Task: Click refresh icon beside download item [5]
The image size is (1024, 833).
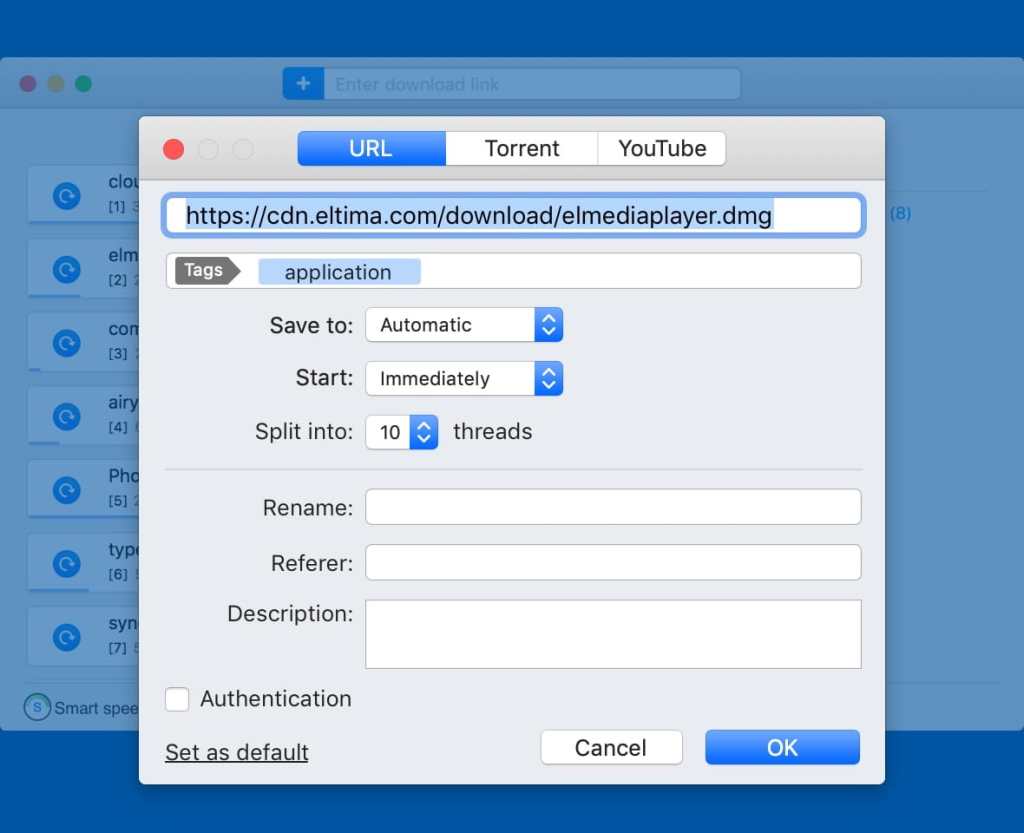Action: (x=66, y=490)
